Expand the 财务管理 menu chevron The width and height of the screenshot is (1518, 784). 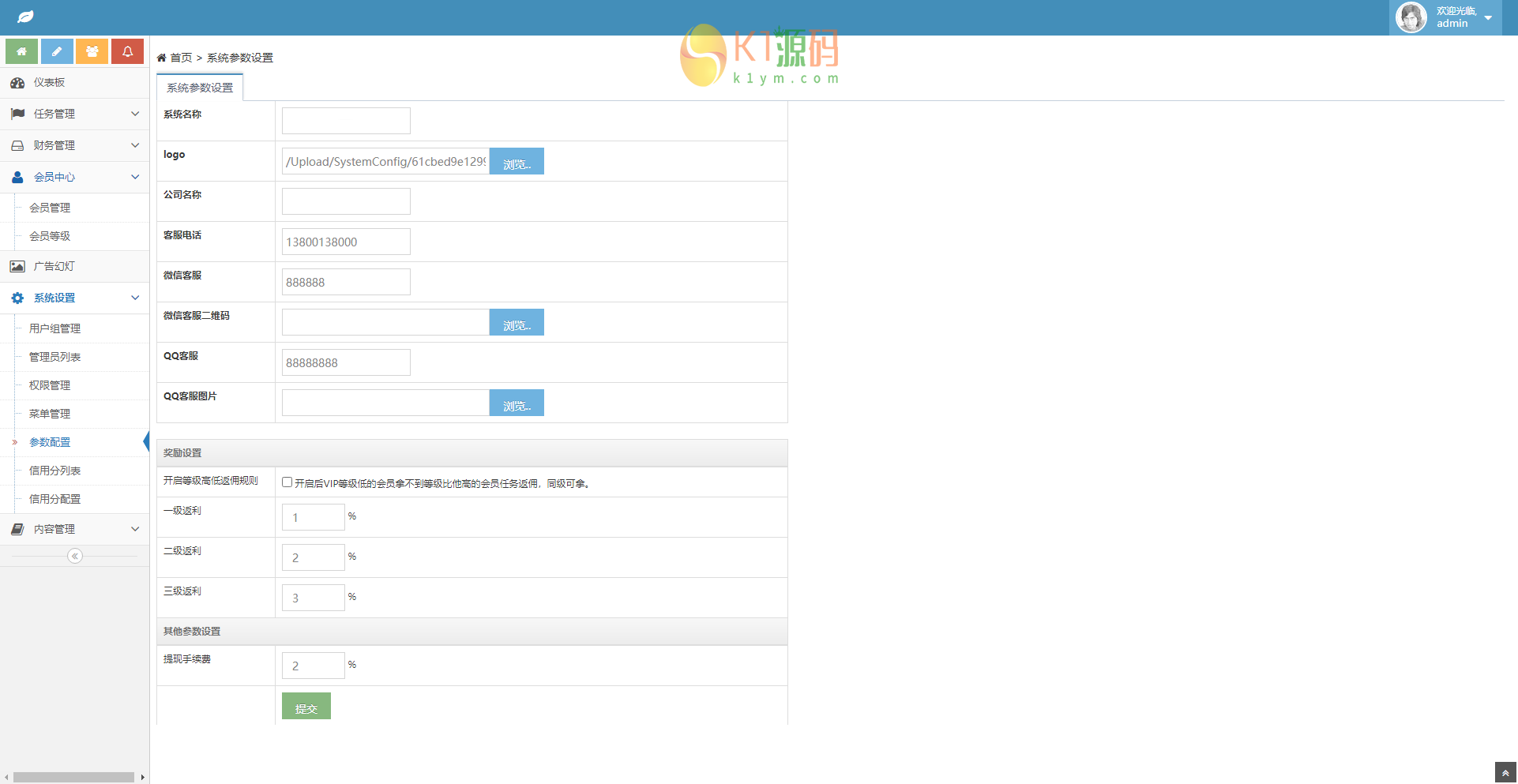click(x=135, y=145)
